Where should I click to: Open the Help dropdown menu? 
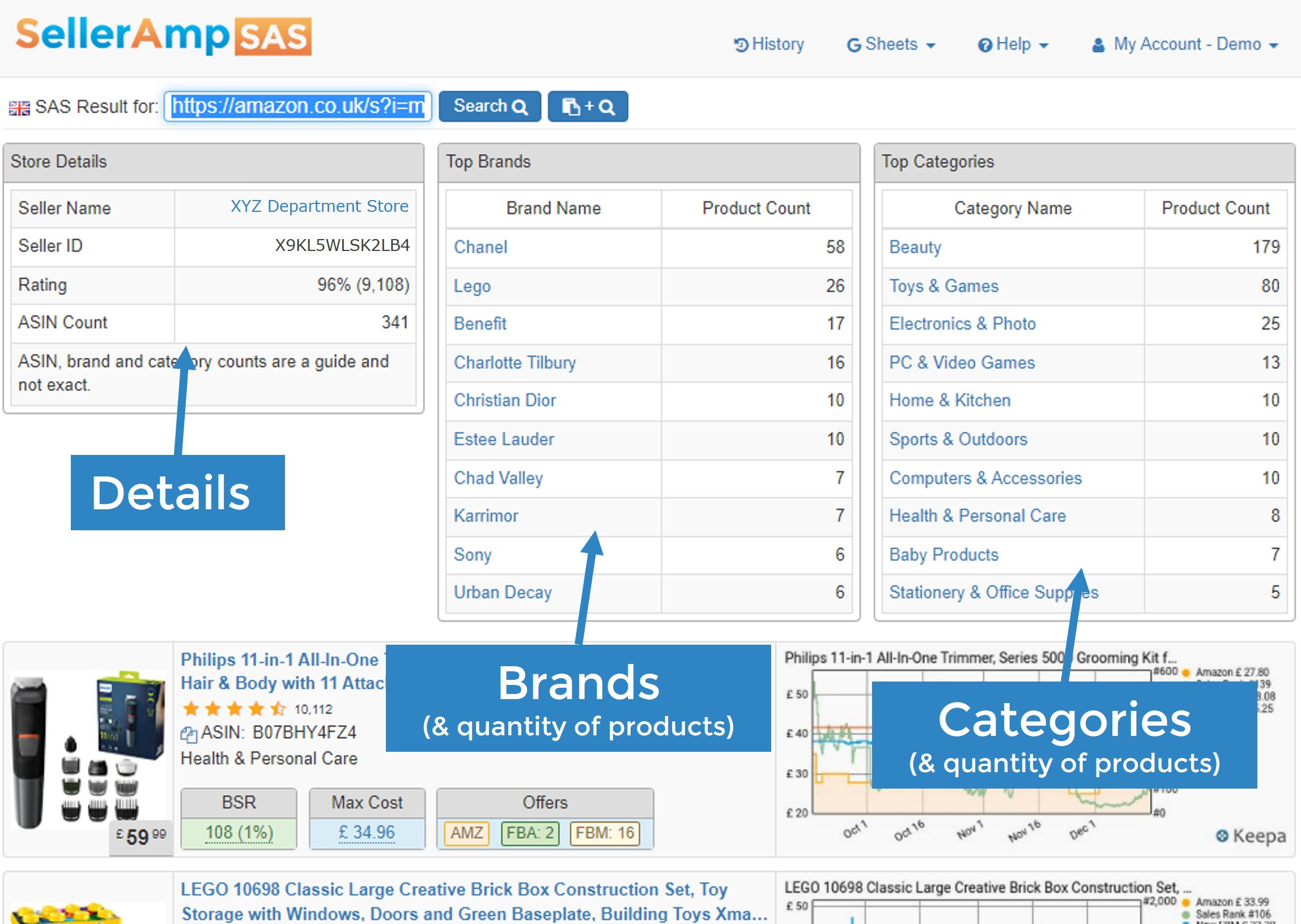1013,44
